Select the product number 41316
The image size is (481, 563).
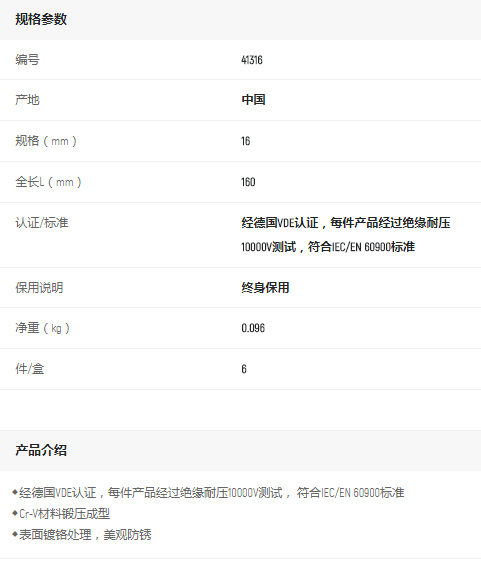pyautogui.click(x=252, y=60)
